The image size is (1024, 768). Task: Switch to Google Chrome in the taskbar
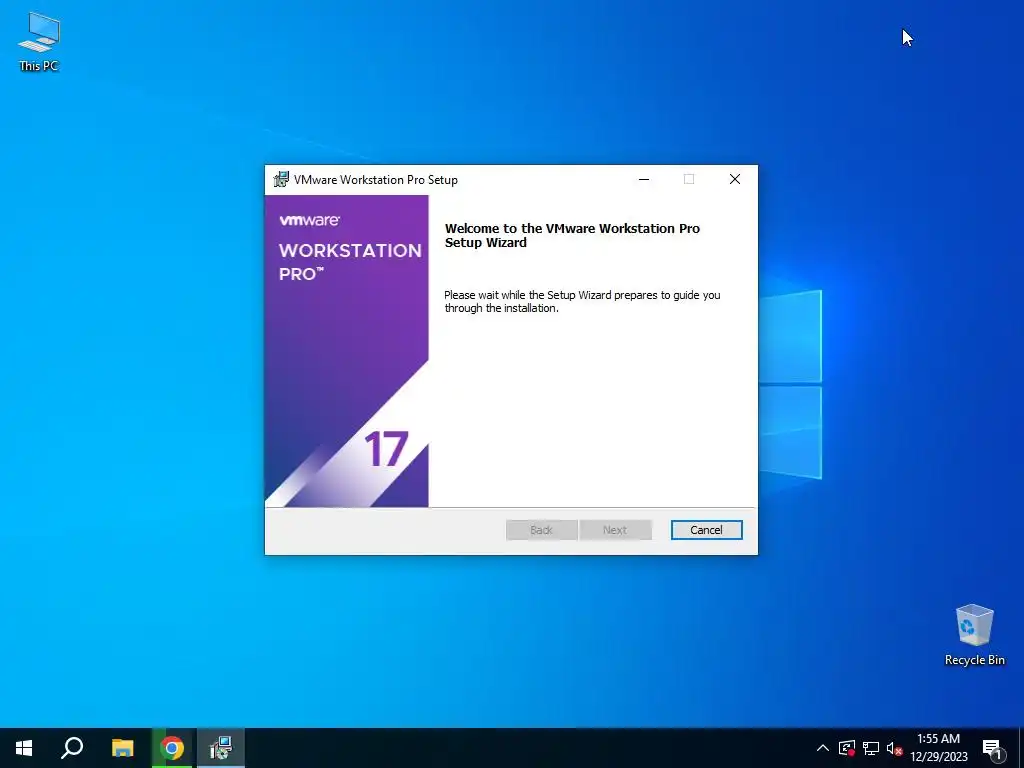click(172, 748)
